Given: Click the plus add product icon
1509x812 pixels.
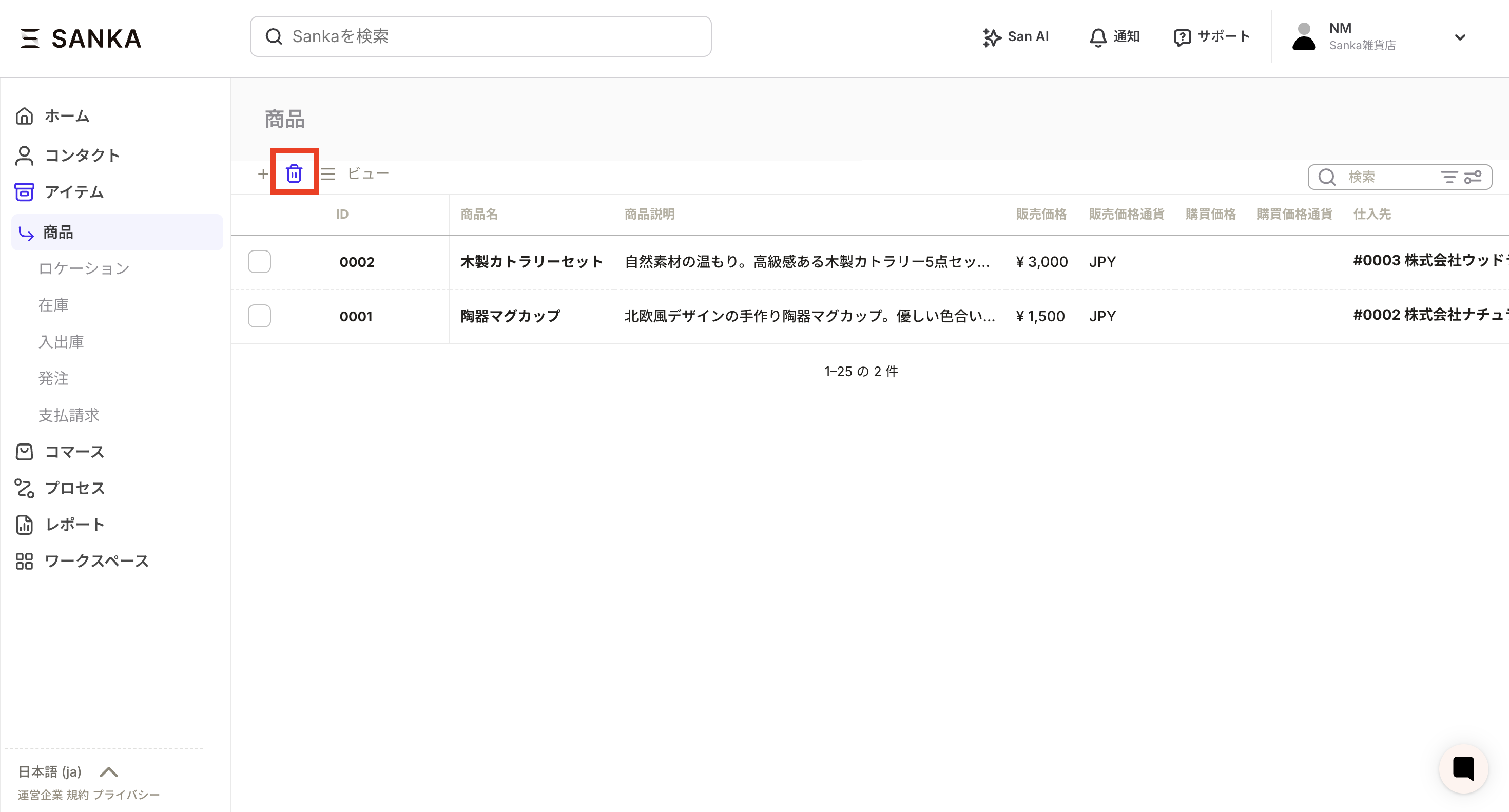Looking at the screenshot, I should click(x=263, y=174).
